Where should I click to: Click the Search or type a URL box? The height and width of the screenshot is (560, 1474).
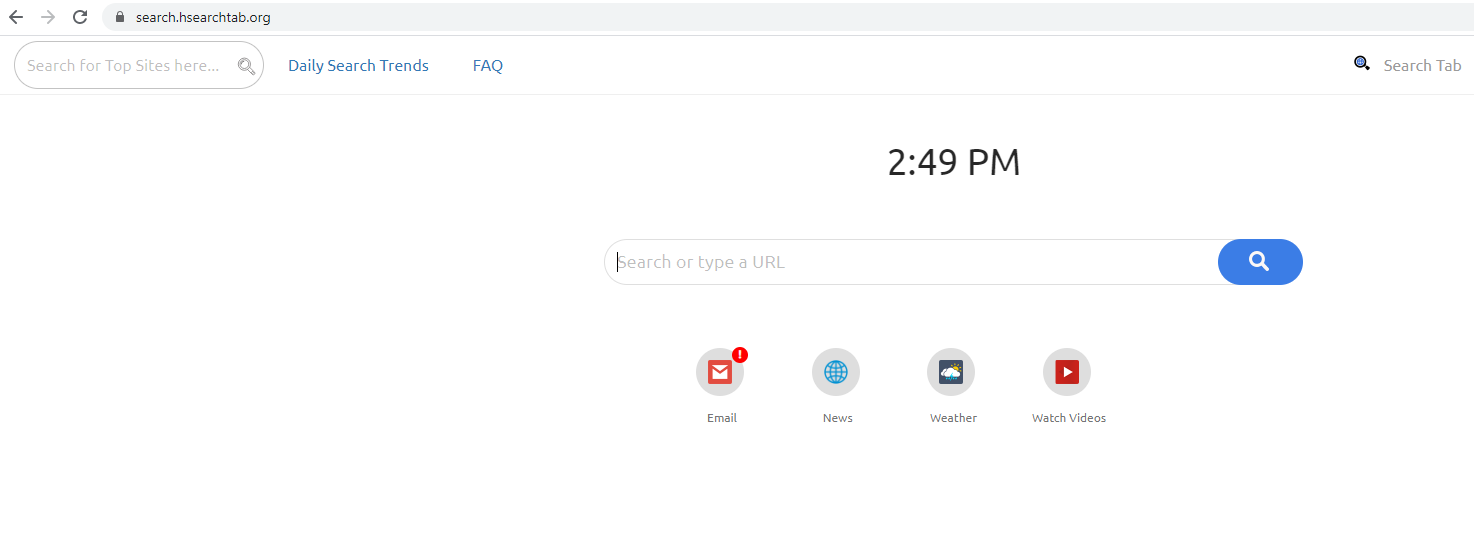tap(910, 262)
